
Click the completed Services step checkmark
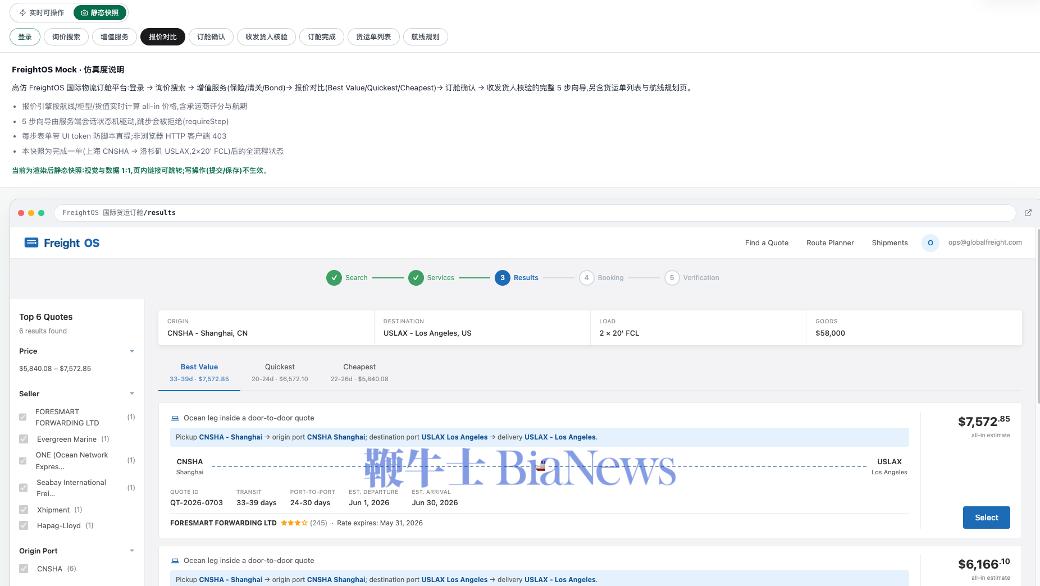[416, 278]
